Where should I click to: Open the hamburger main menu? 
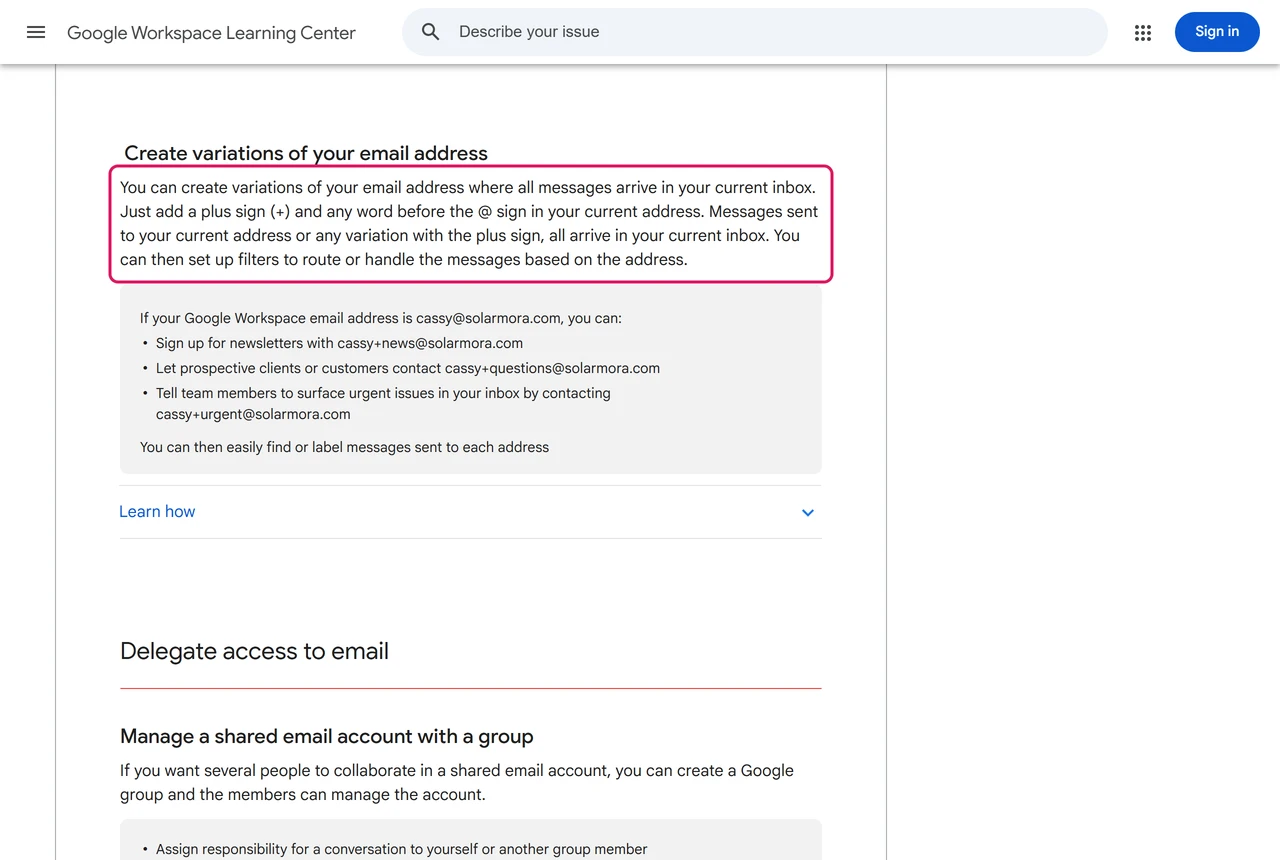(x=36, y=32)
